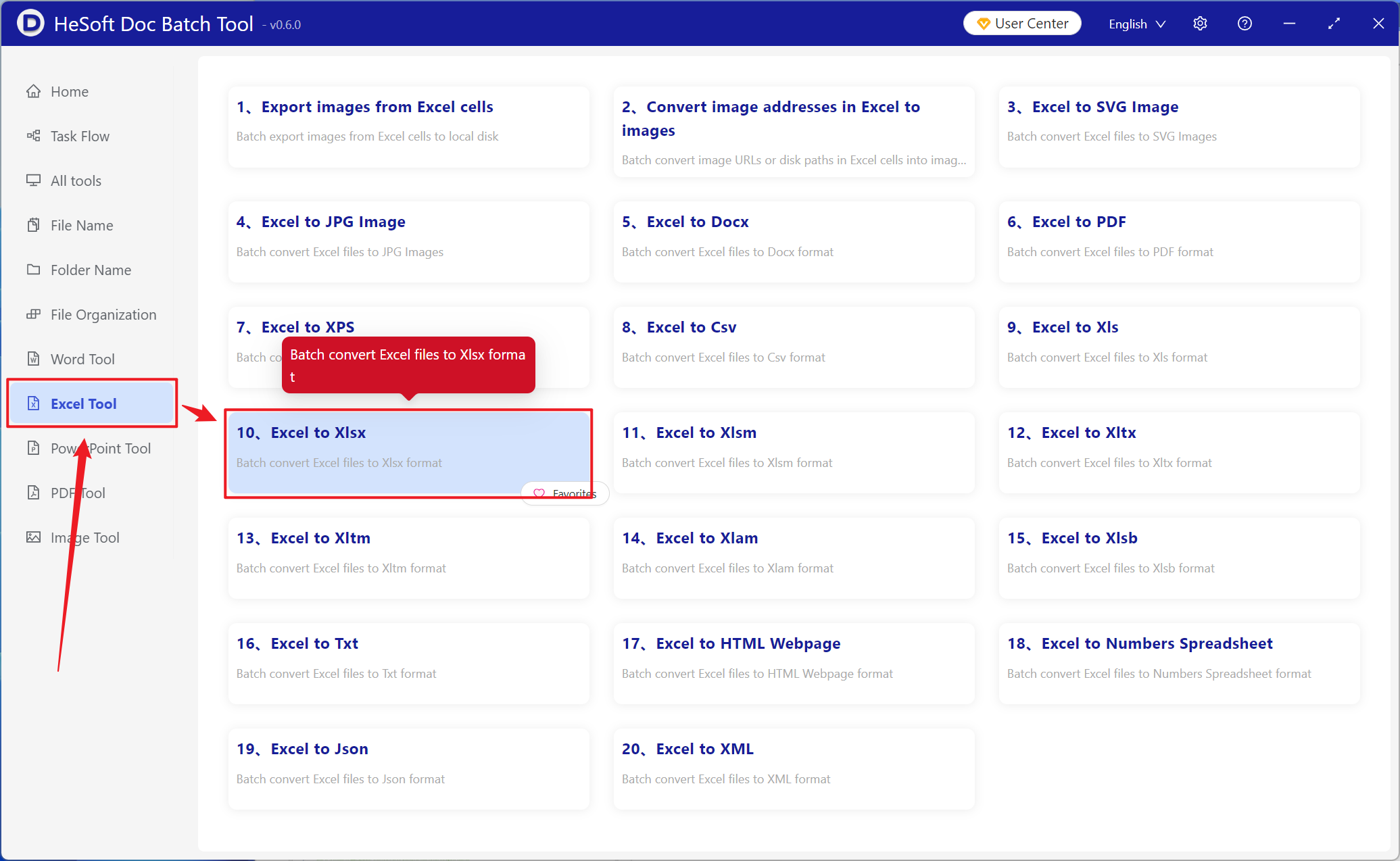Open Excel to Xls tool
Screen dimensions: 1400x861
[x=1179, y=347]
